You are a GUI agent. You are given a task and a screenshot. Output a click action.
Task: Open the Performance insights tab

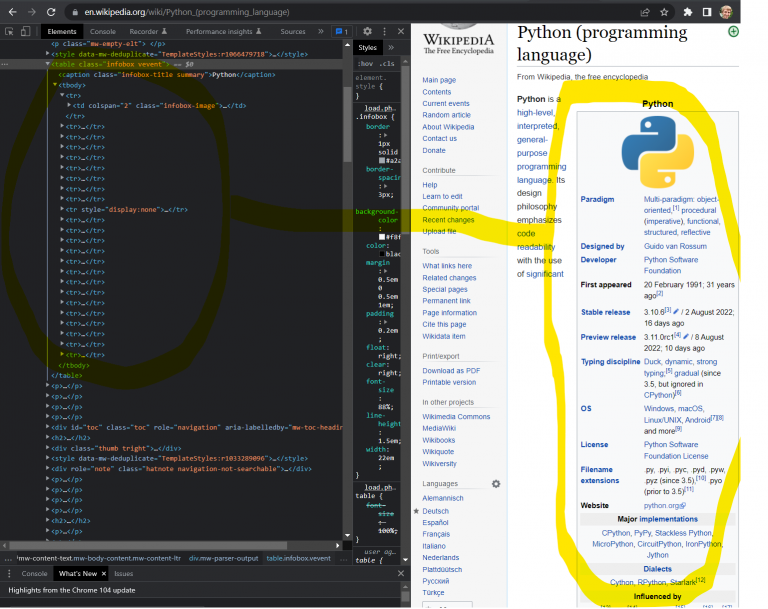click(223, 31)
